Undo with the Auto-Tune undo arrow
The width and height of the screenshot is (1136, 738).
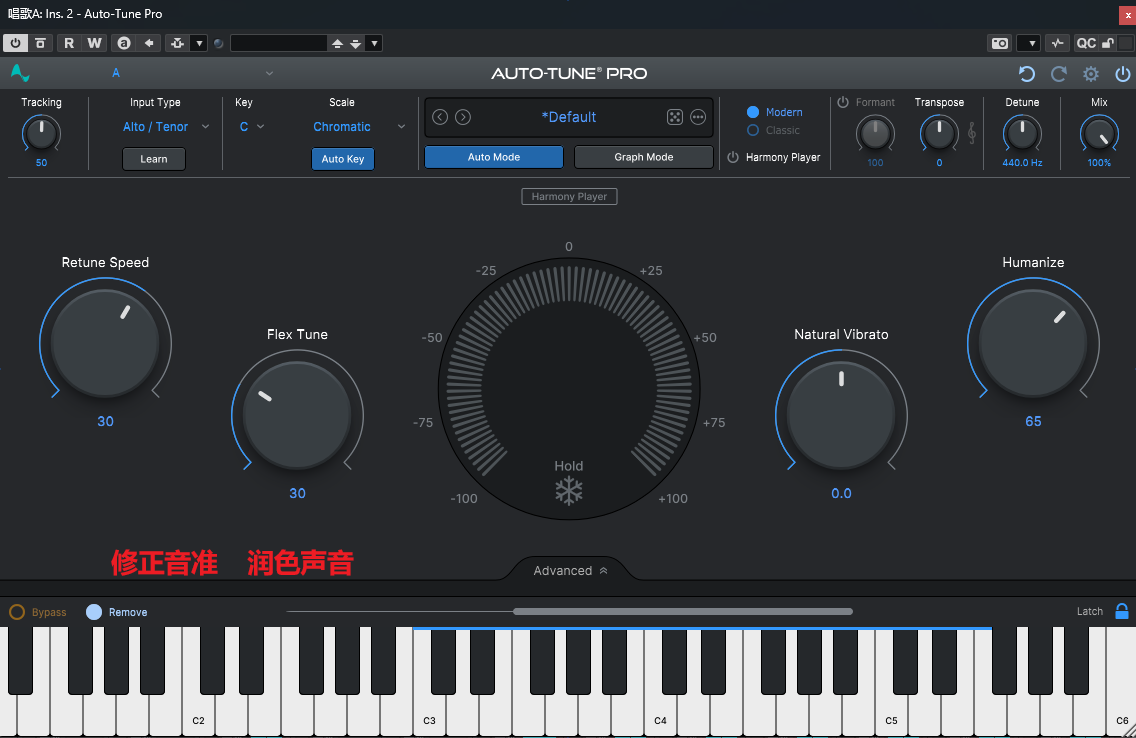tap(1027, 74)
